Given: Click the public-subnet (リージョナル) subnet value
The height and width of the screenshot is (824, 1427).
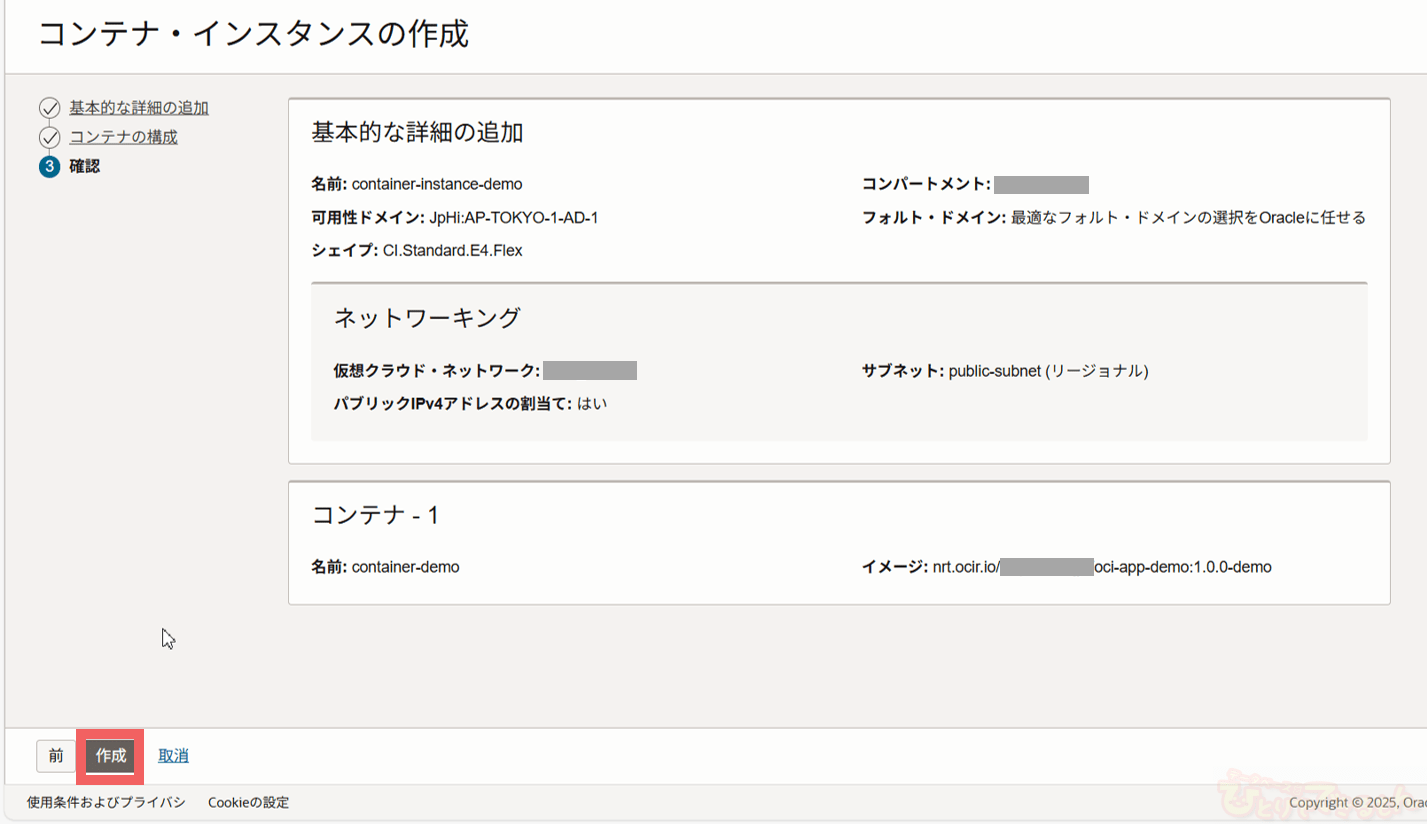Looking at the screenshot, I should coord(1048,371).
